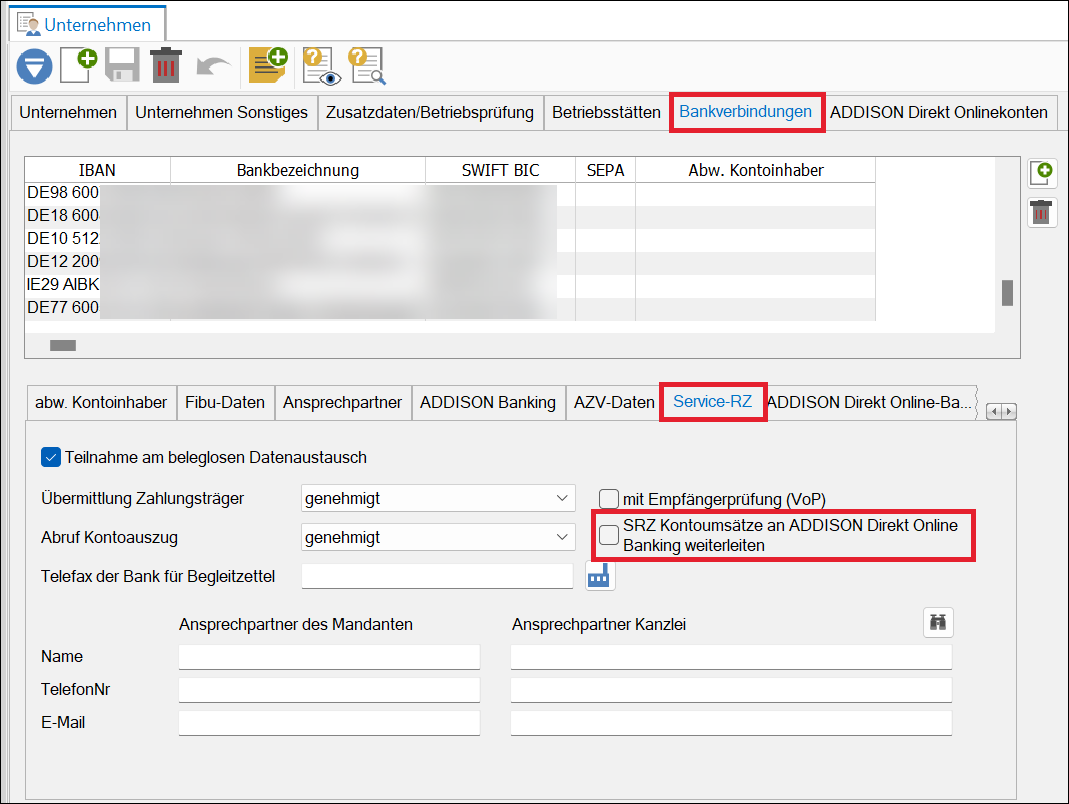1069x804 pixels.
Task: Delete record using toolbar trash icon
Action: pyautogui.click(x=166, y=65)
